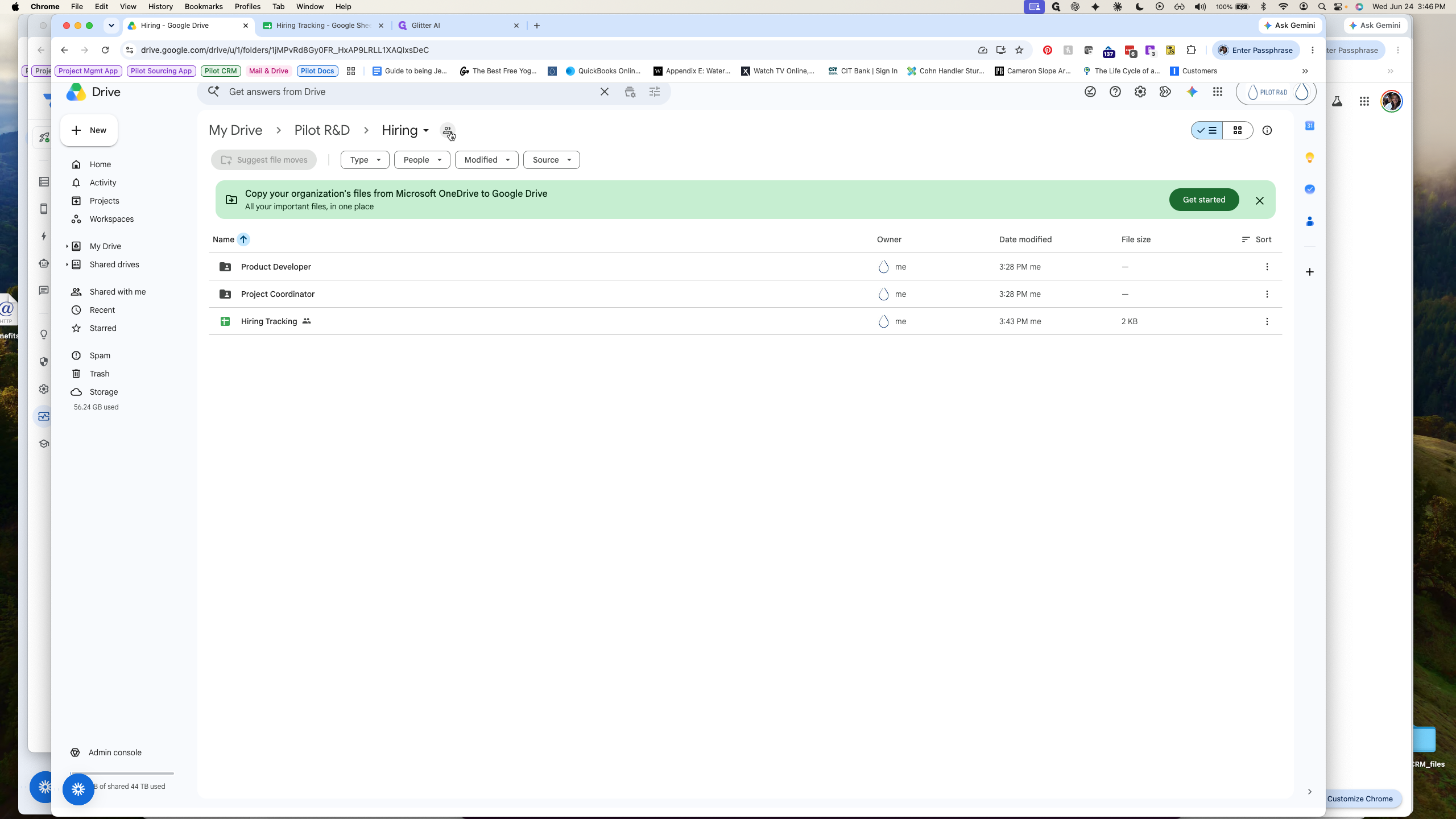1456x819 pixels.
Task: Open Activity in the Drive sidebar
Action: pyautogui.click(x=103, y=183)
